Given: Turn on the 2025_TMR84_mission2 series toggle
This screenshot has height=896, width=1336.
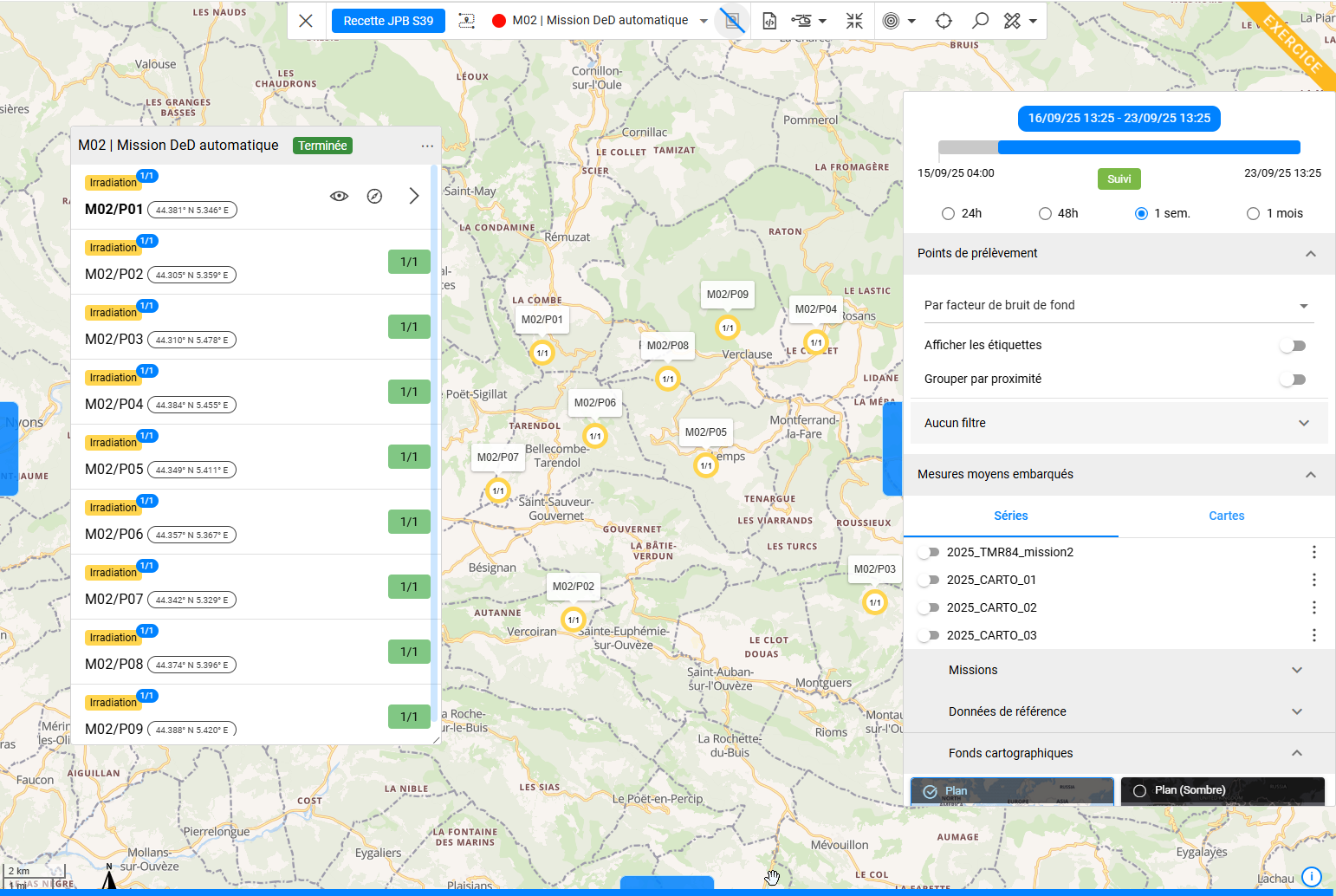Looking at the screenshot, I should pos(929,552).
